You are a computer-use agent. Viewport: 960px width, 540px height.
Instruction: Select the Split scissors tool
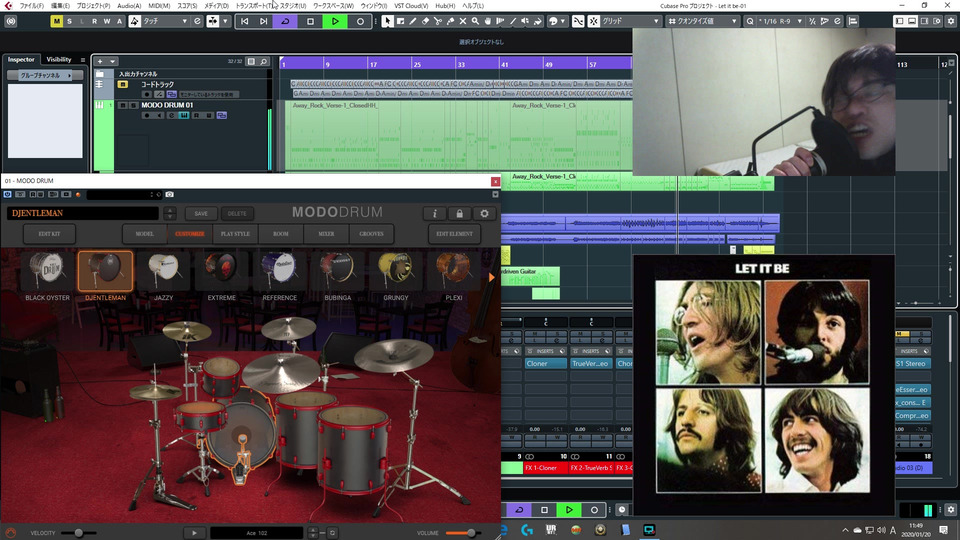pos(438,21)
